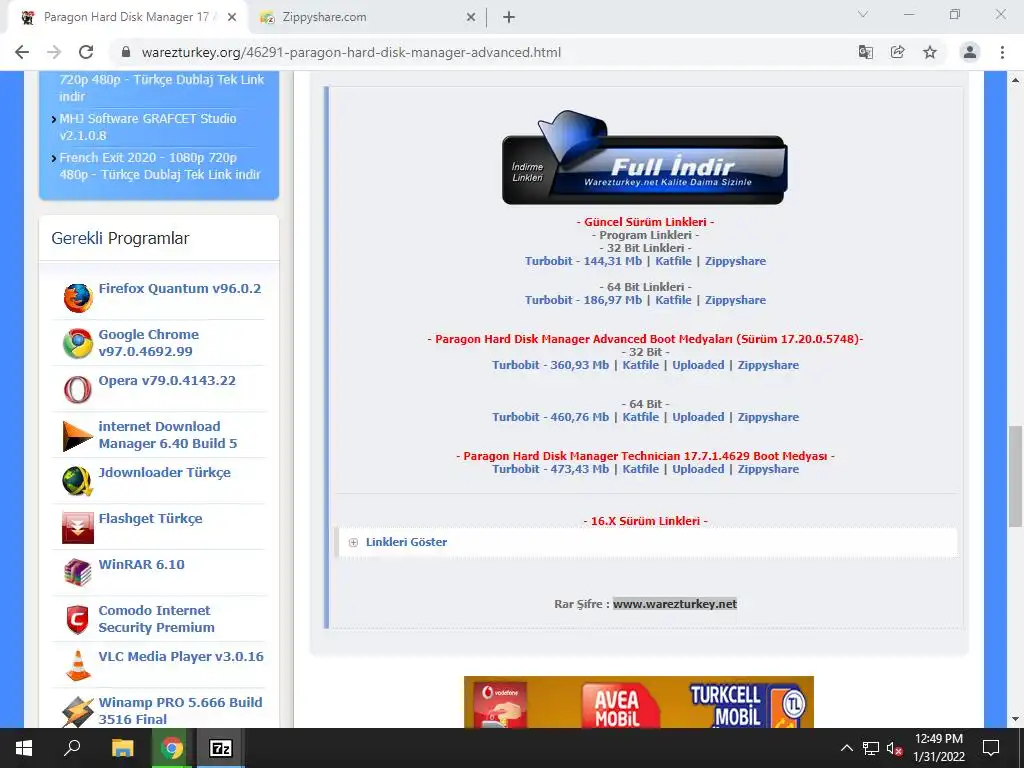Open taskbar search magnifier
This screenshot has width=1024, height=768.
(x=72, y=748)
